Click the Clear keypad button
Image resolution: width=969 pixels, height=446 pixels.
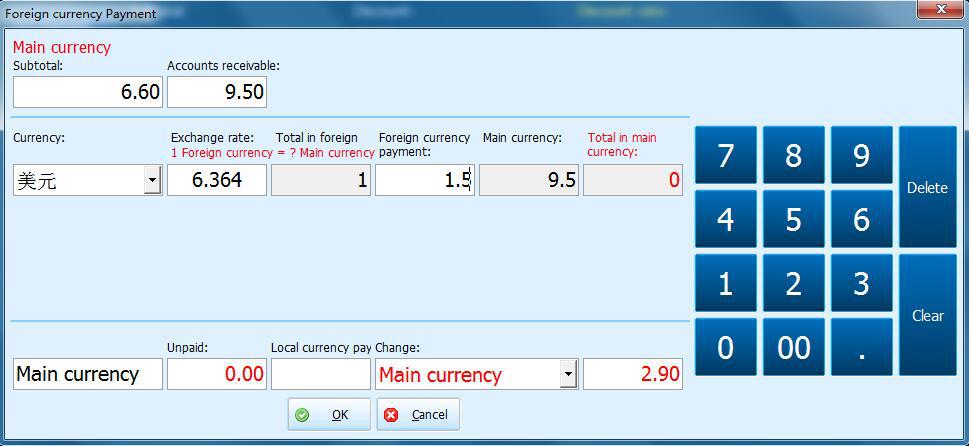[x=927, y=315]
